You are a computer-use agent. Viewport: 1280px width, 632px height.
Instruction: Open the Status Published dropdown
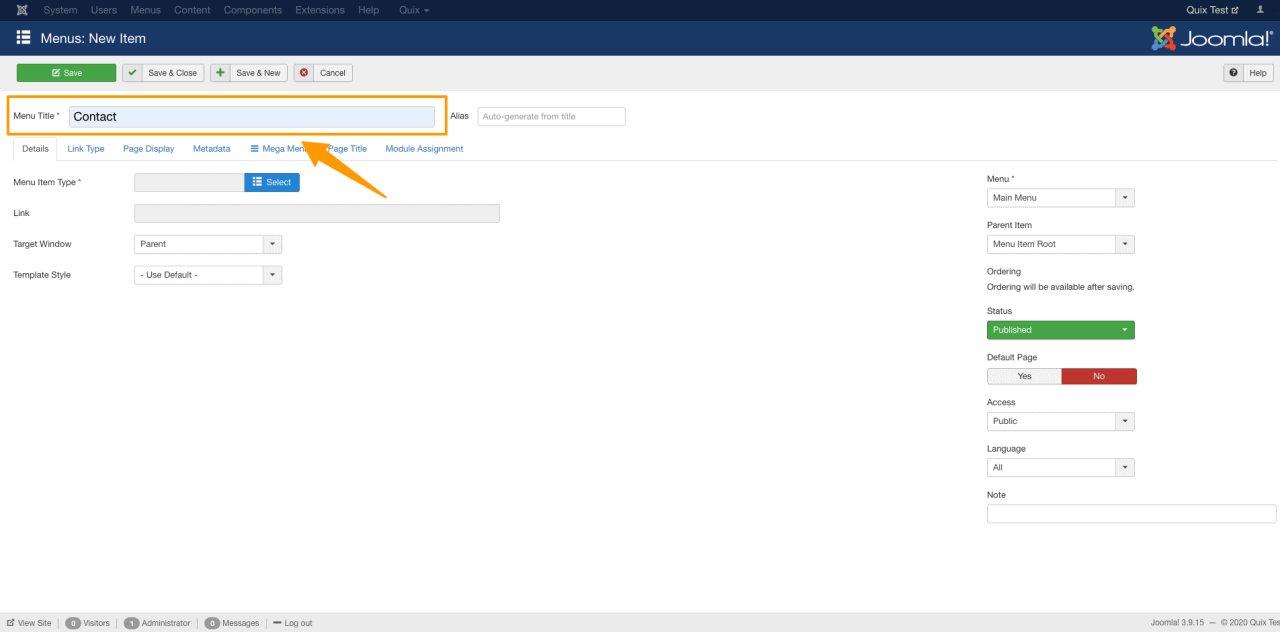point(1060,330)
